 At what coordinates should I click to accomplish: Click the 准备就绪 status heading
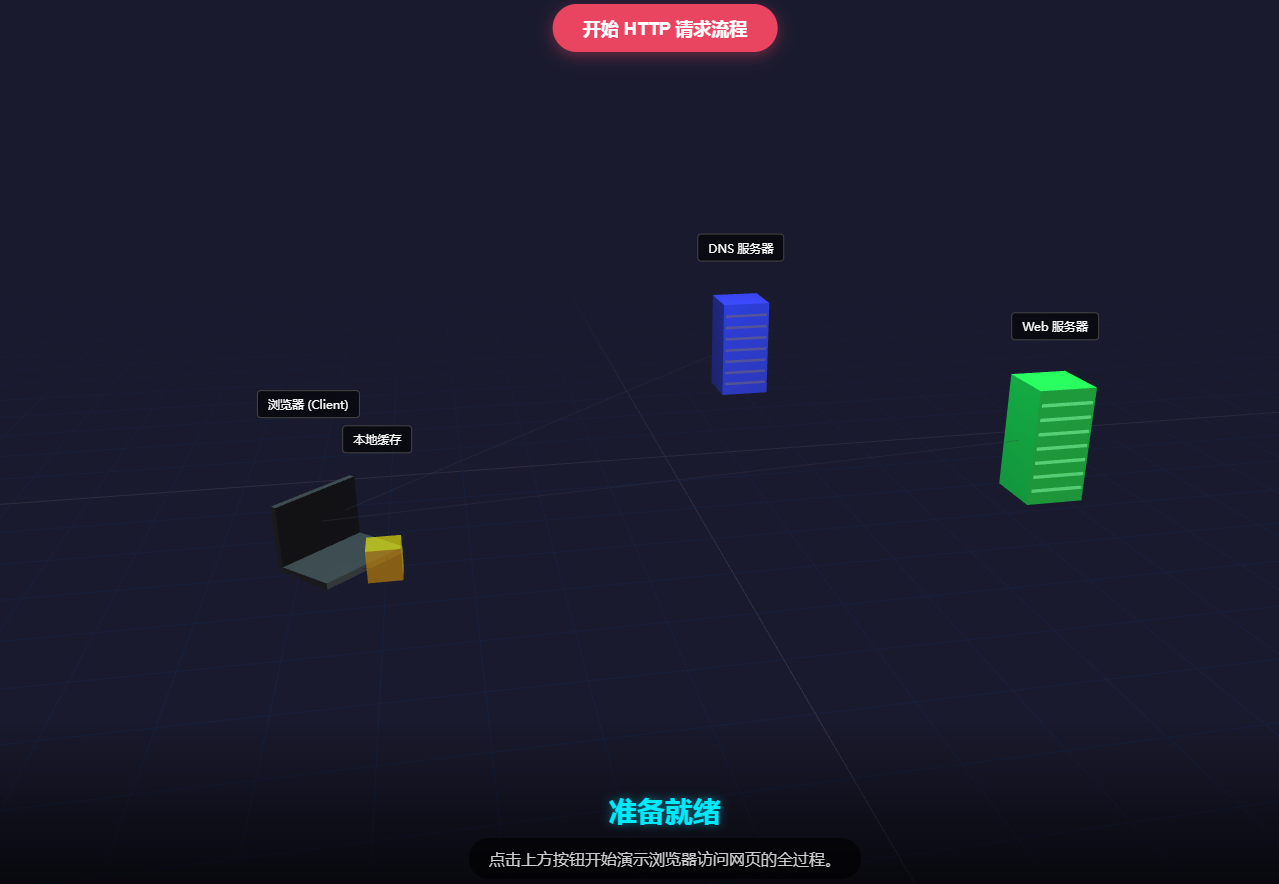coord(664,814)
